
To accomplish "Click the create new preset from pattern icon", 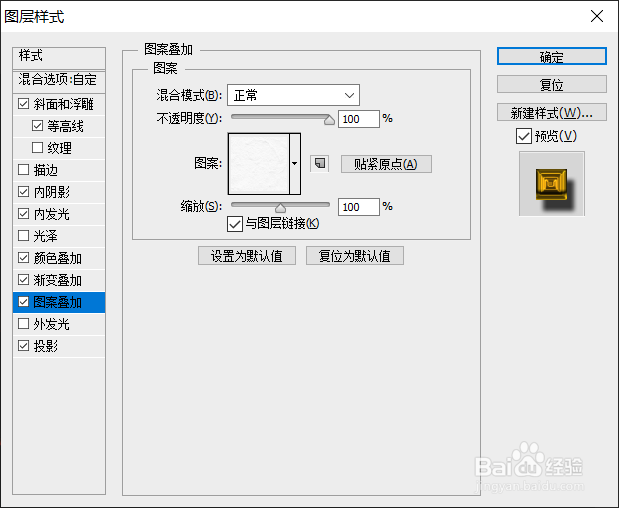I will click(x=319, y=163).
